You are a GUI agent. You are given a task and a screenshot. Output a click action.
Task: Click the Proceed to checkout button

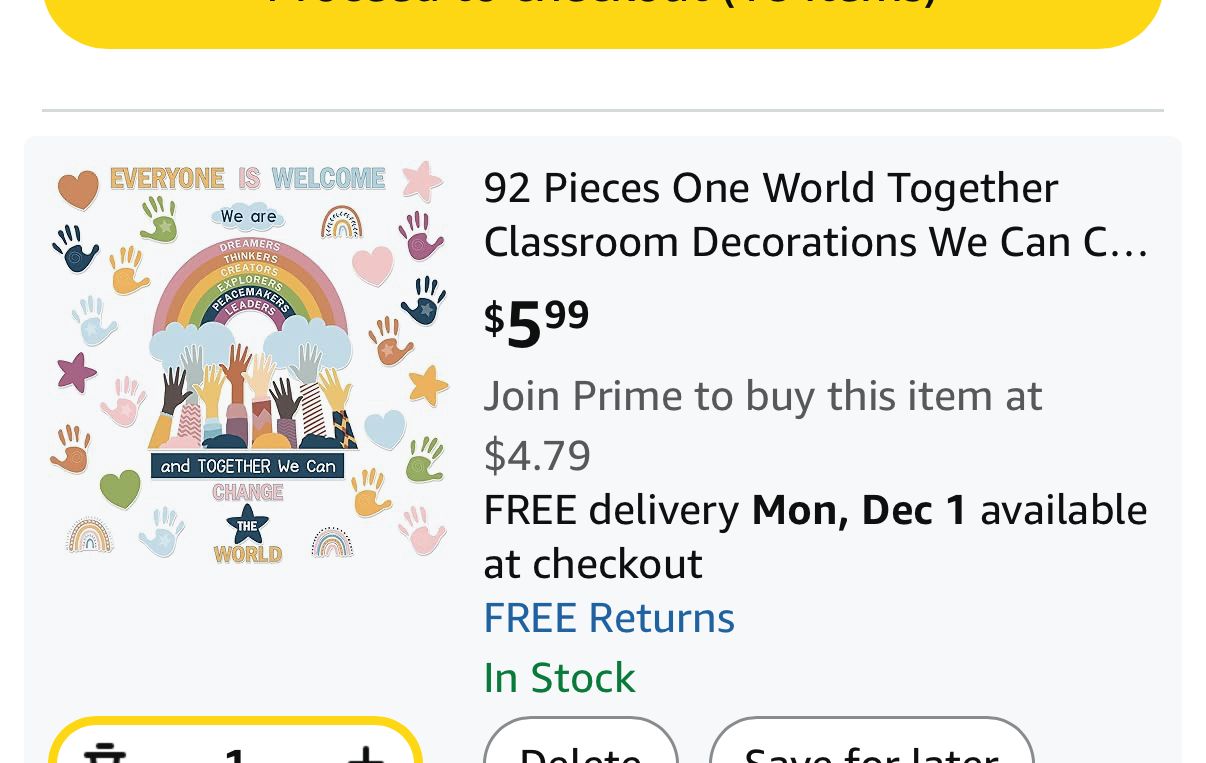603,15
